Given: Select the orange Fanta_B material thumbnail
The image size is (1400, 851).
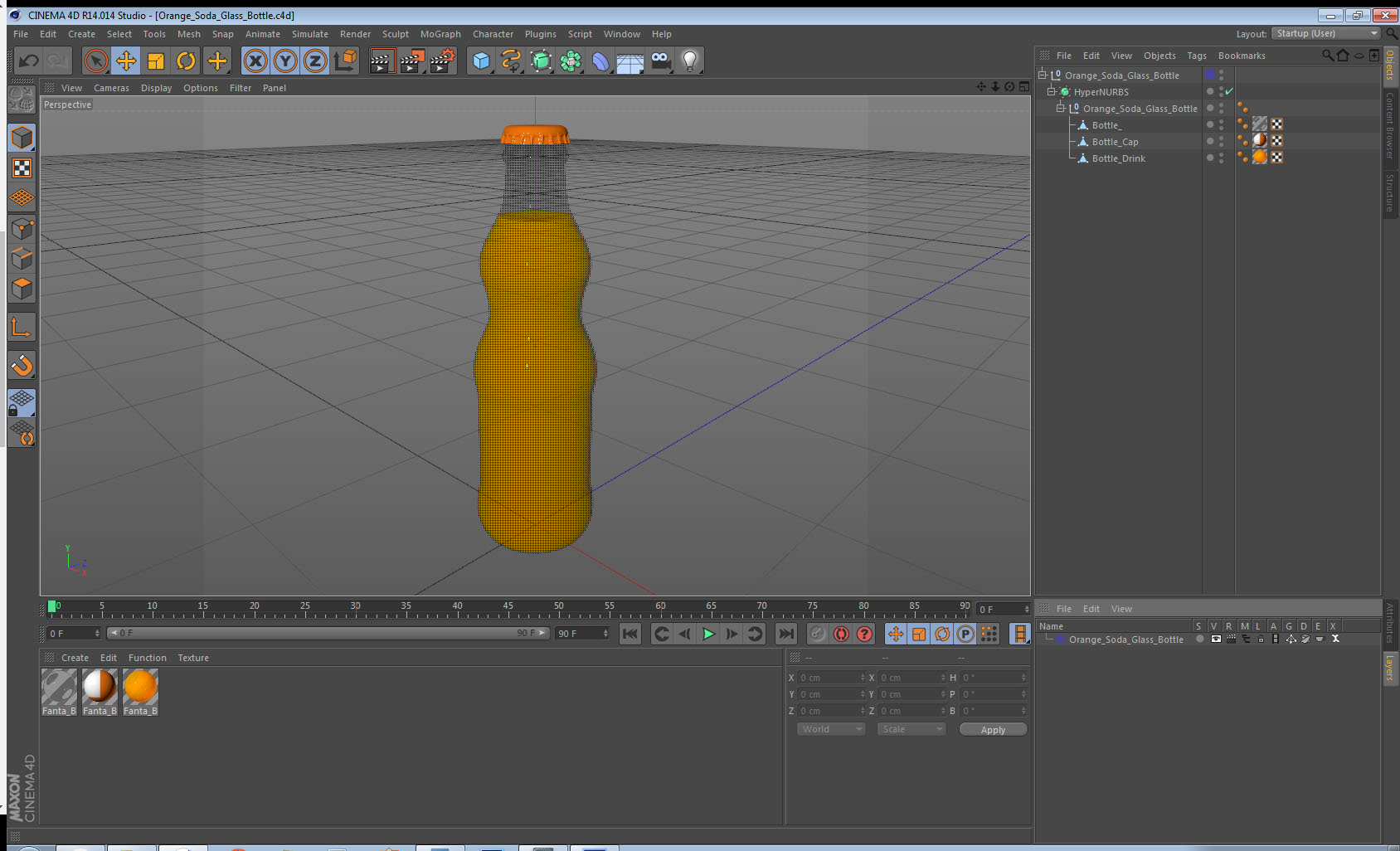Looking at the screenshot, I should (140, 693).
